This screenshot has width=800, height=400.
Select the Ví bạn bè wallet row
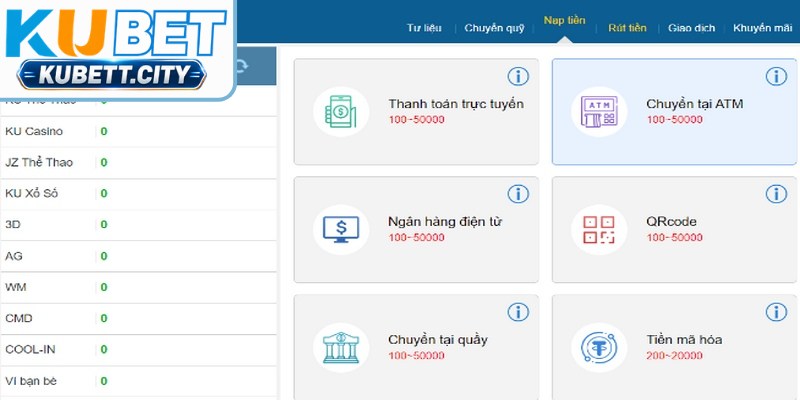138,381
